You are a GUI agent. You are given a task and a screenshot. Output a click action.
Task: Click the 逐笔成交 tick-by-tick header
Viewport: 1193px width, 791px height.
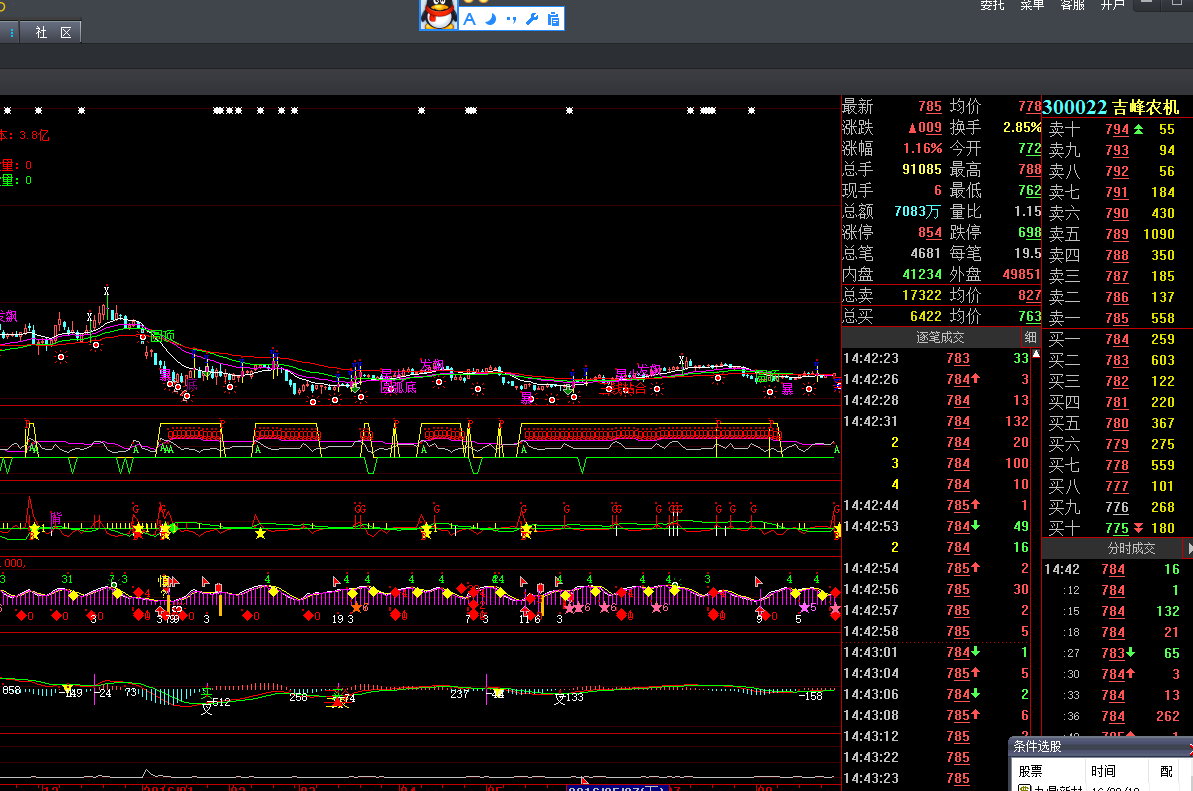[940, 337]
